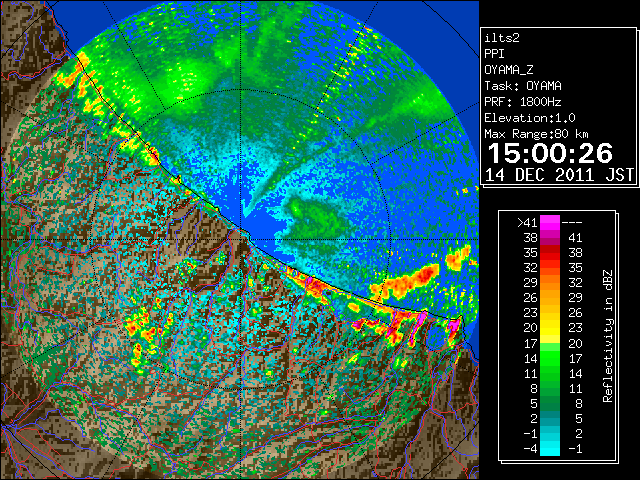Pick the red legend swatch

click(x=550, y=253)
